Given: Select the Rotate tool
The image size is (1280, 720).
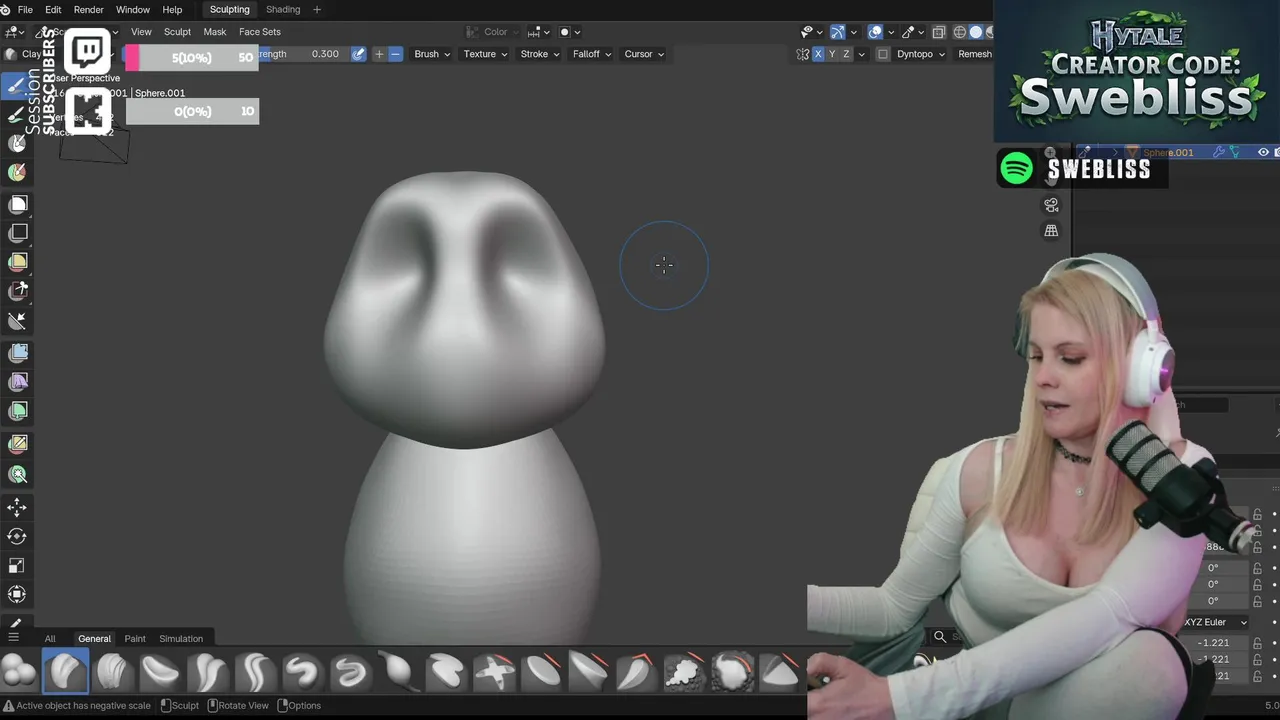Looking at the screenshot, I should (17, 536).
